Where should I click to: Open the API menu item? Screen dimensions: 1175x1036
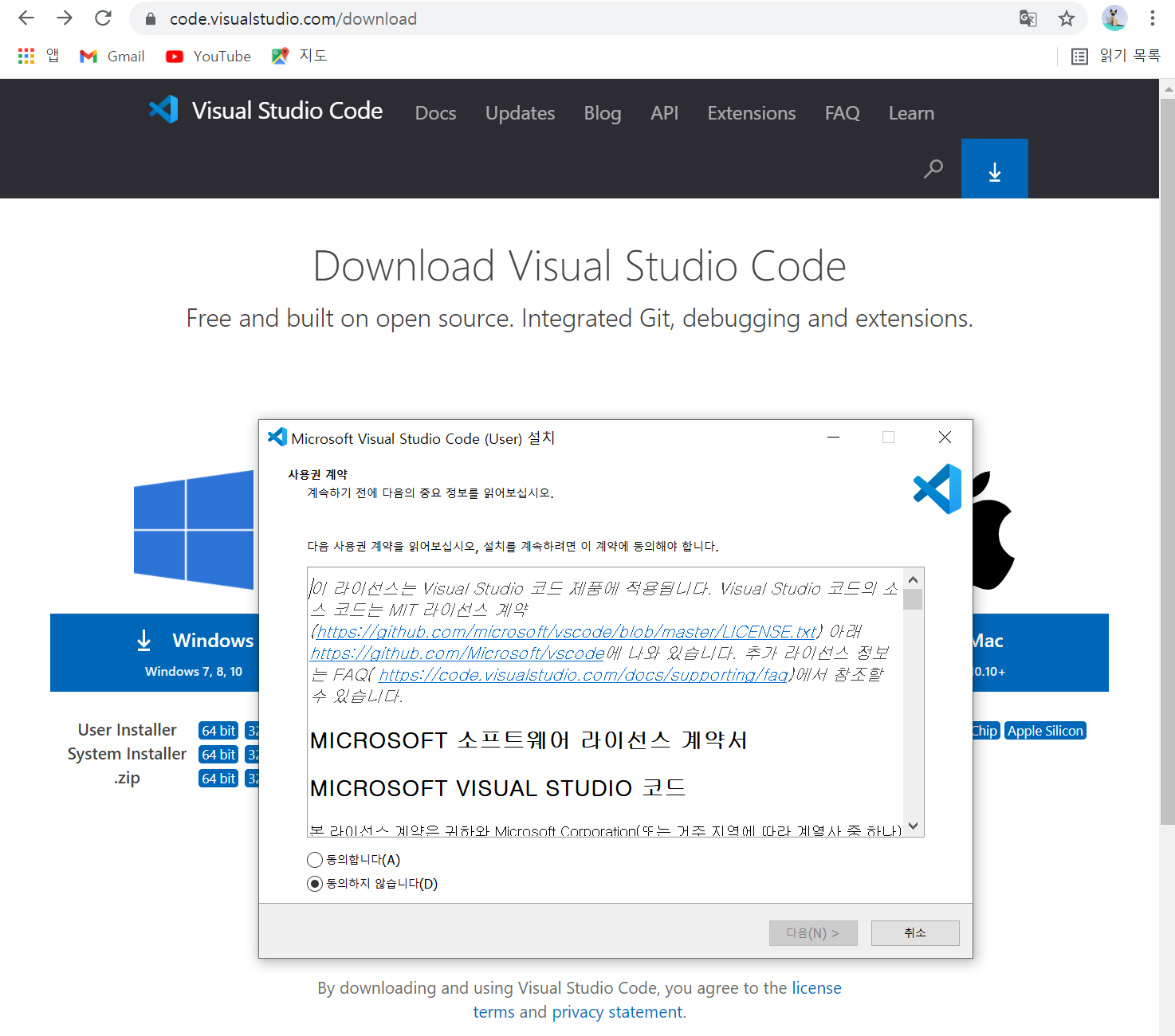click(x=665, y=113)
